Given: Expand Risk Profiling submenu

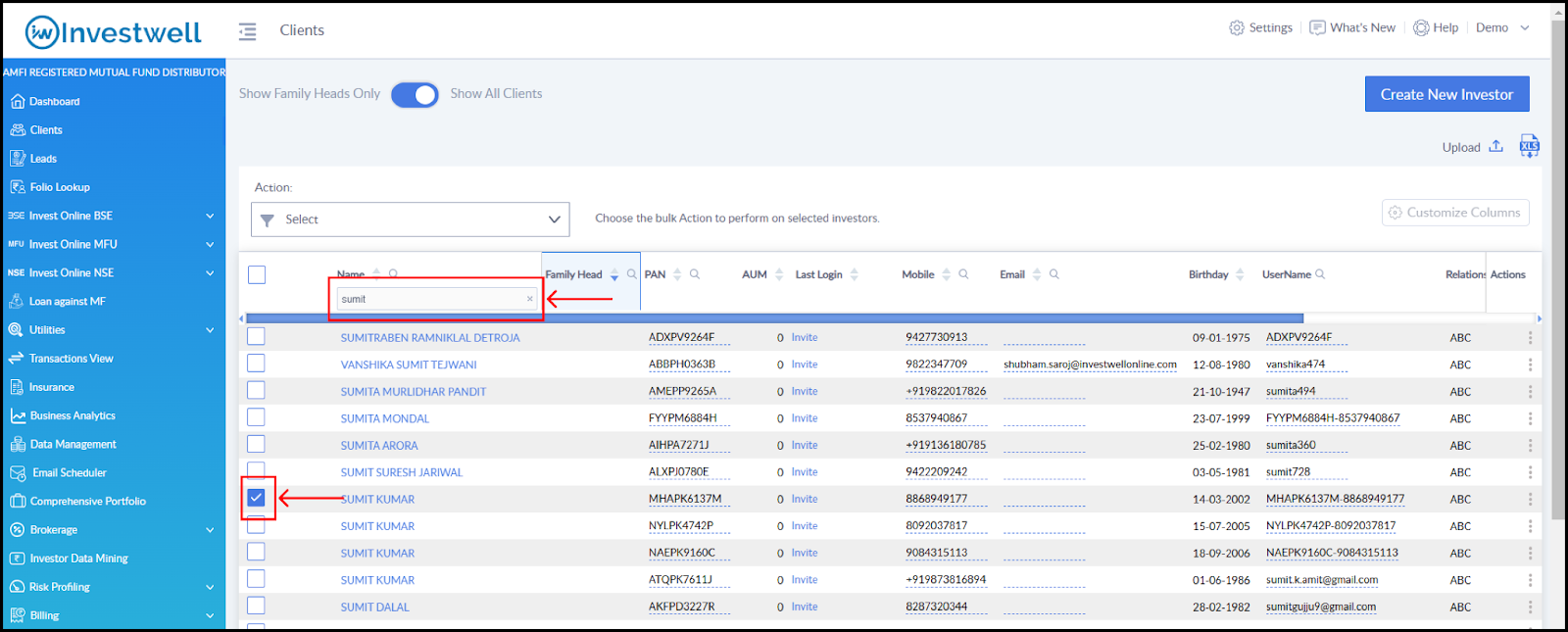Looking at the screenshot, I should 210,587.
